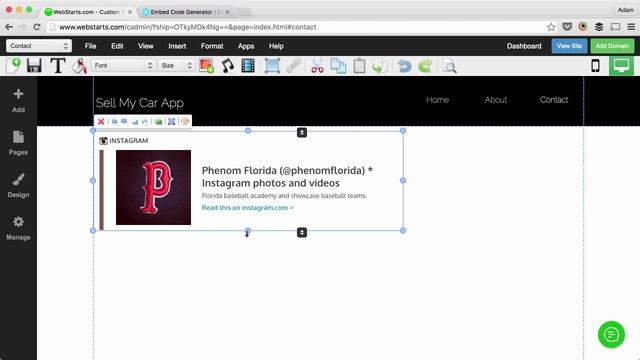The width and height of the screenshot is (640, 360).
Task: Click the Sell My Car App title
Action: coord(140,103)
